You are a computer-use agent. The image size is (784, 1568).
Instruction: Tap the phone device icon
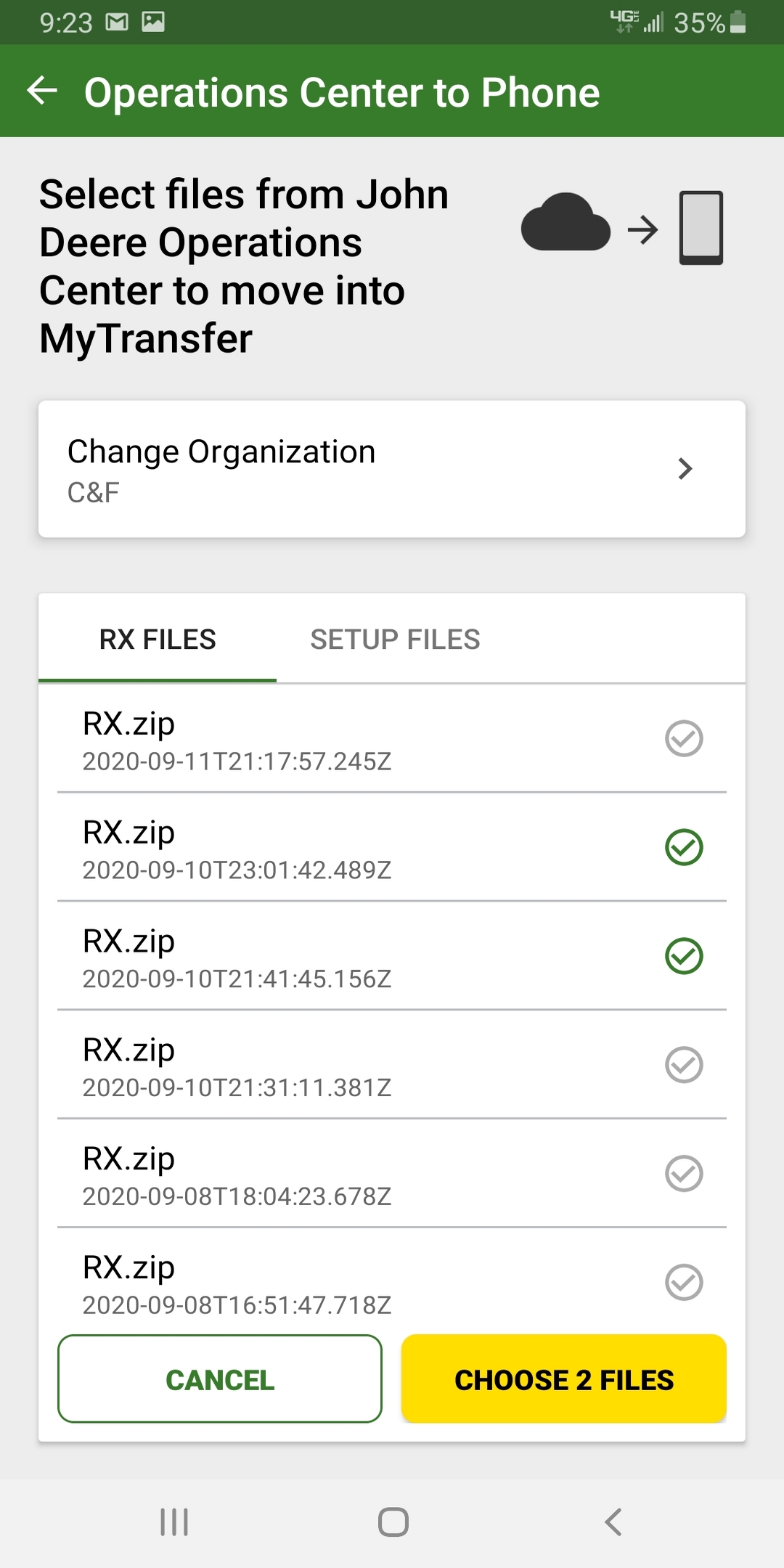701,228
